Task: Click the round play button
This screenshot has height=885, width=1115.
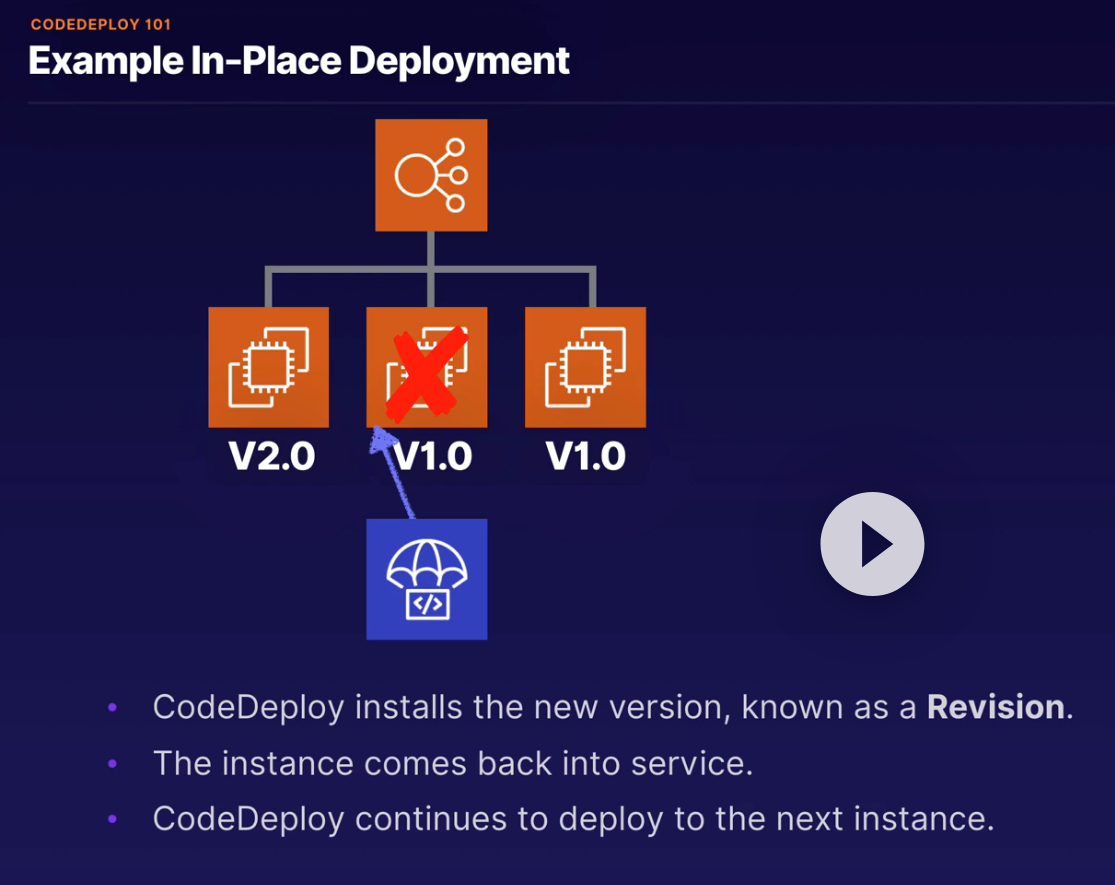Action: point(872,544)
